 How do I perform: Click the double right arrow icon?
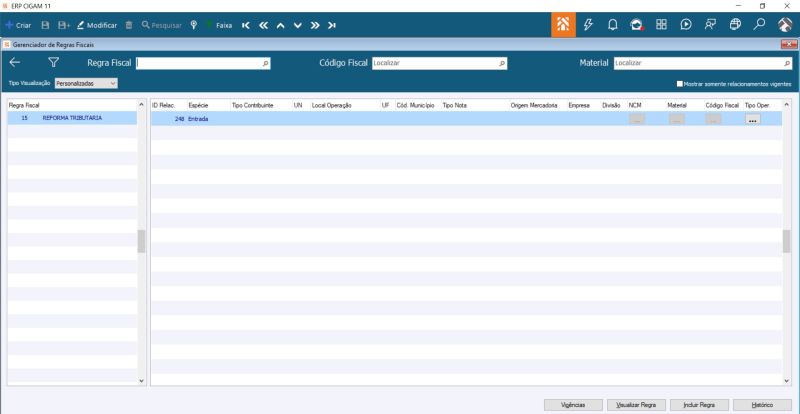(x=315, y=25)
